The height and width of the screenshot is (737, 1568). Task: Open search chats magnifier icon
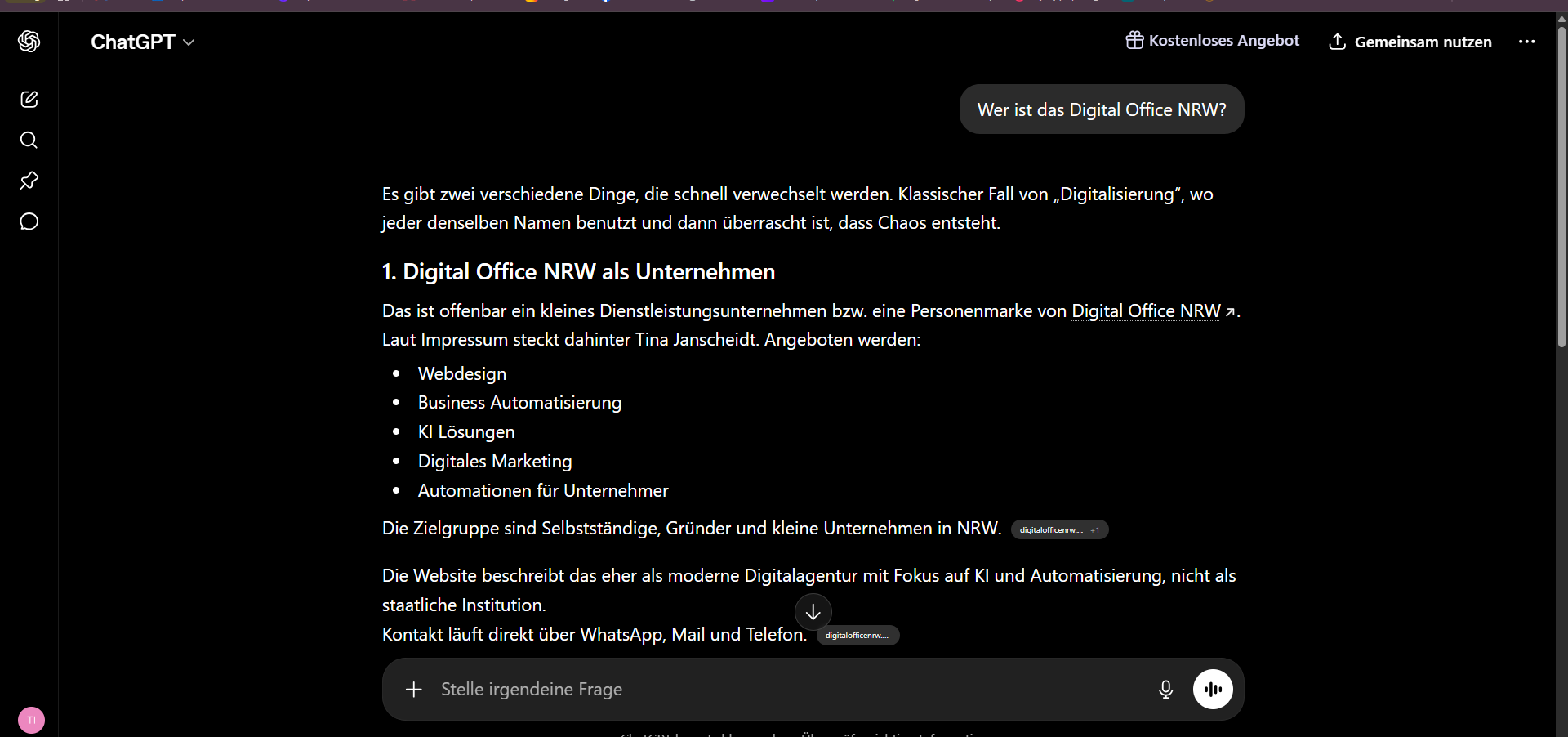29,141
